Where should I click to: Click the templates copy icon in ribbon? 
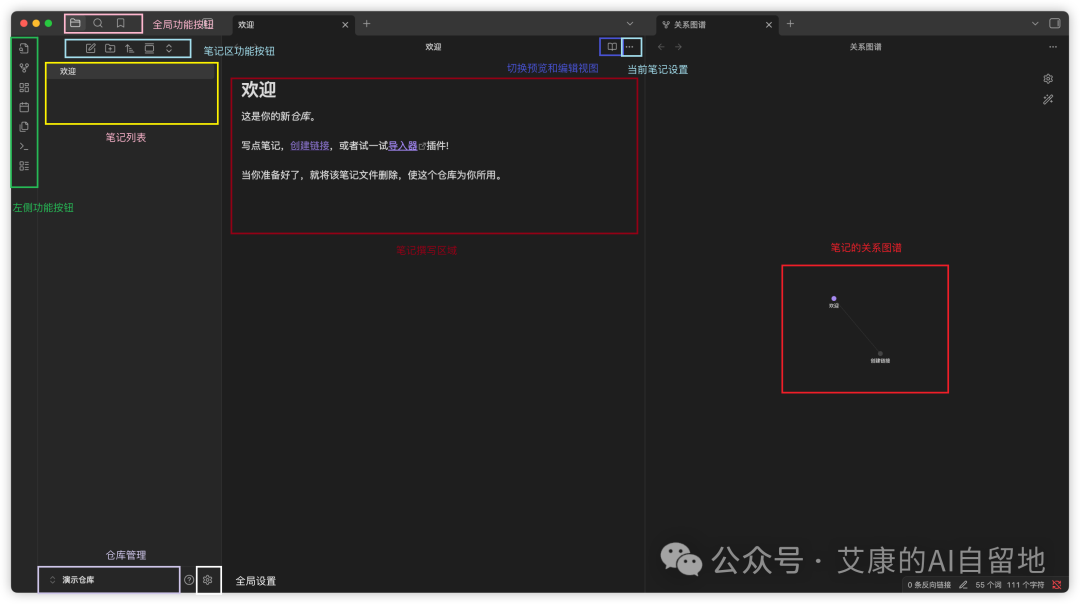click(24, 127)
